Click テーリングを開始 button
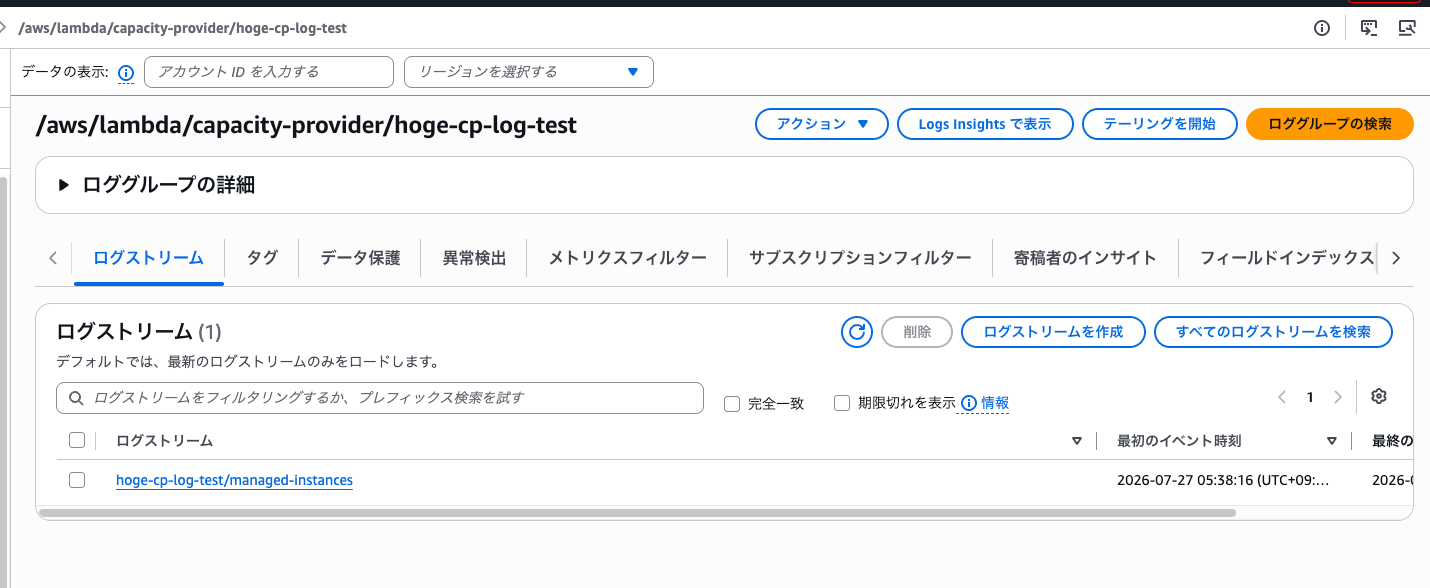This screenshot has width=1430, height=588. click(1160, 124)
